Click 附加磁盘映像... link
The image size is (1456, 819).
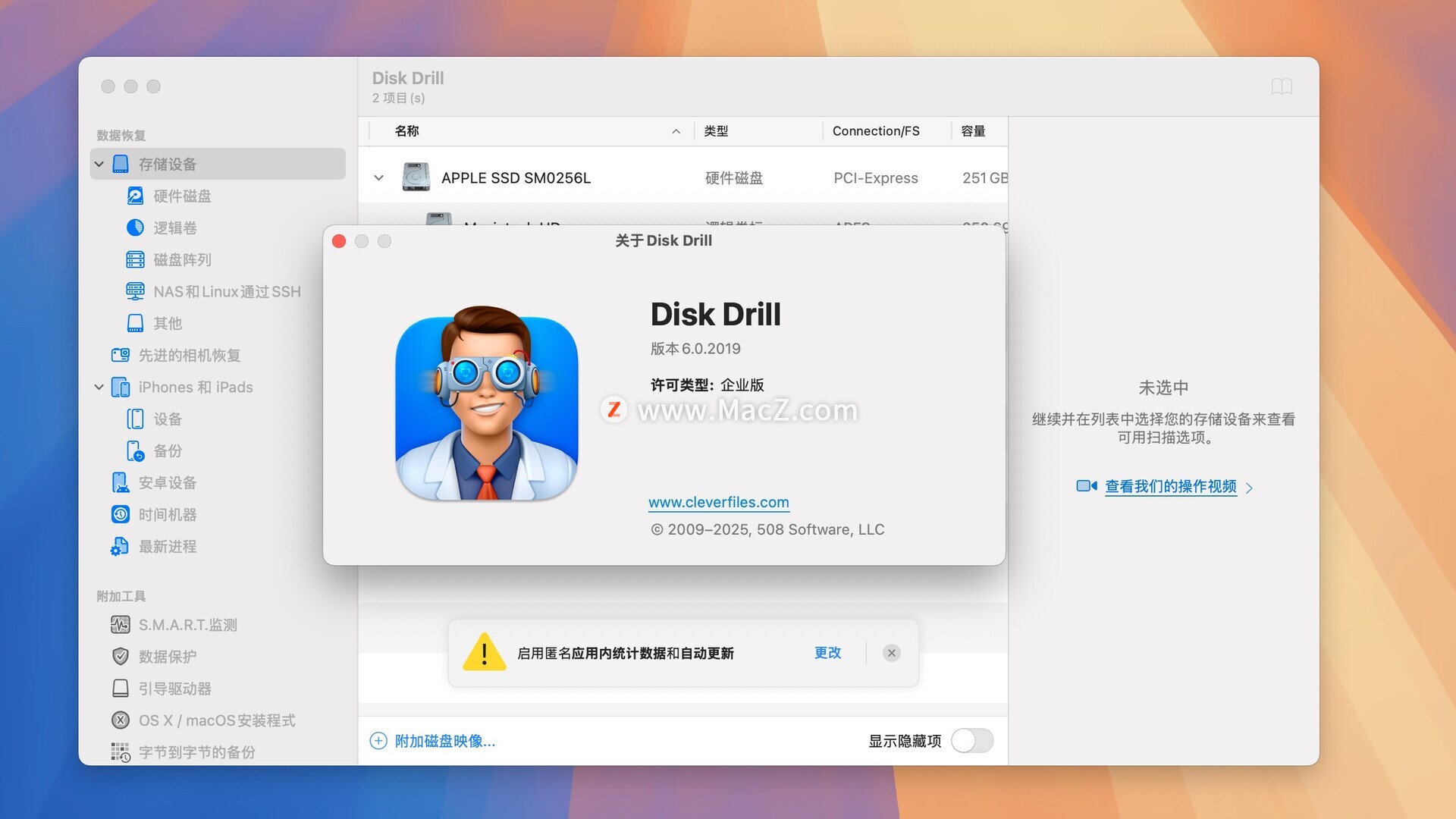pos(445,741)
